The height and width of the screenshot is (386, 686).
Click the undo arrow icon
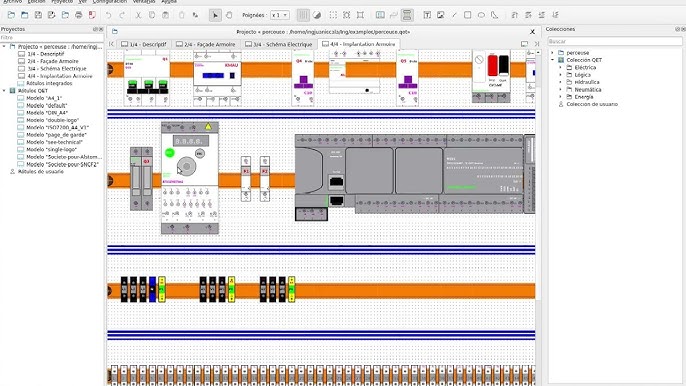(x=108, y=15)
